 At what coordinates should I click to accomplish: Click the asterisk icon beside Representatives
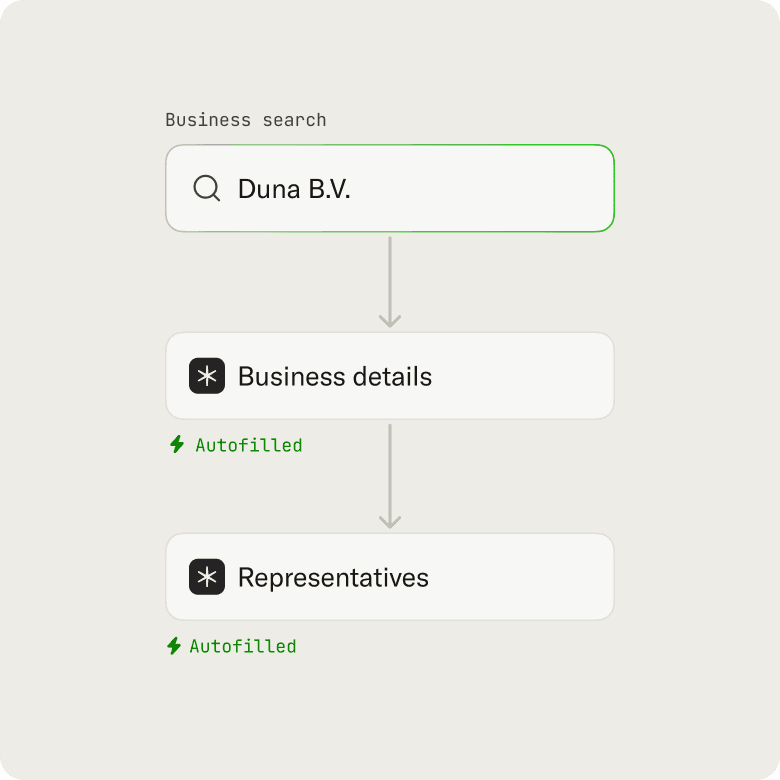(207, 577)
